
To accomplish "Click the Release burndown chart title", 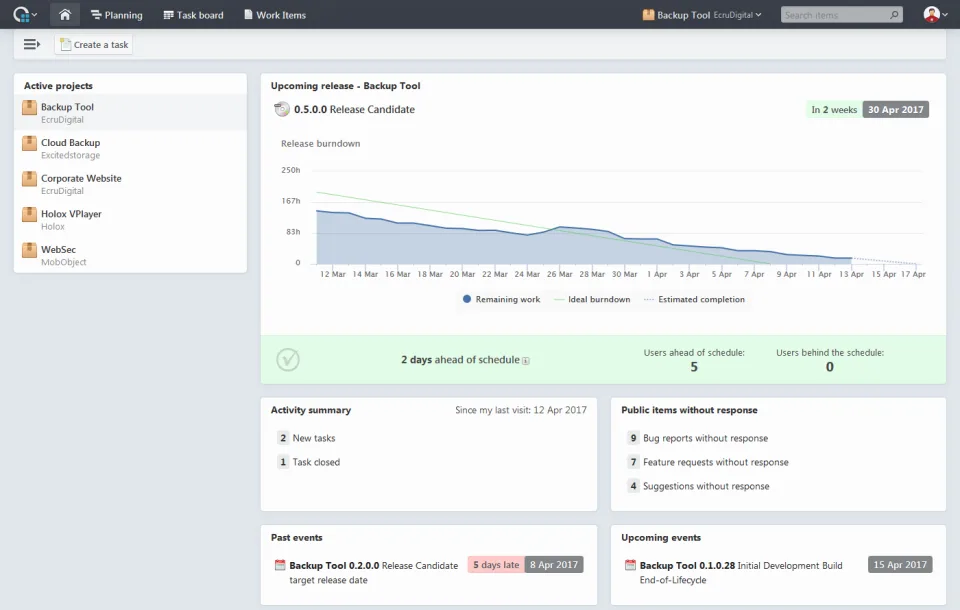I will (x=320, y=143).
